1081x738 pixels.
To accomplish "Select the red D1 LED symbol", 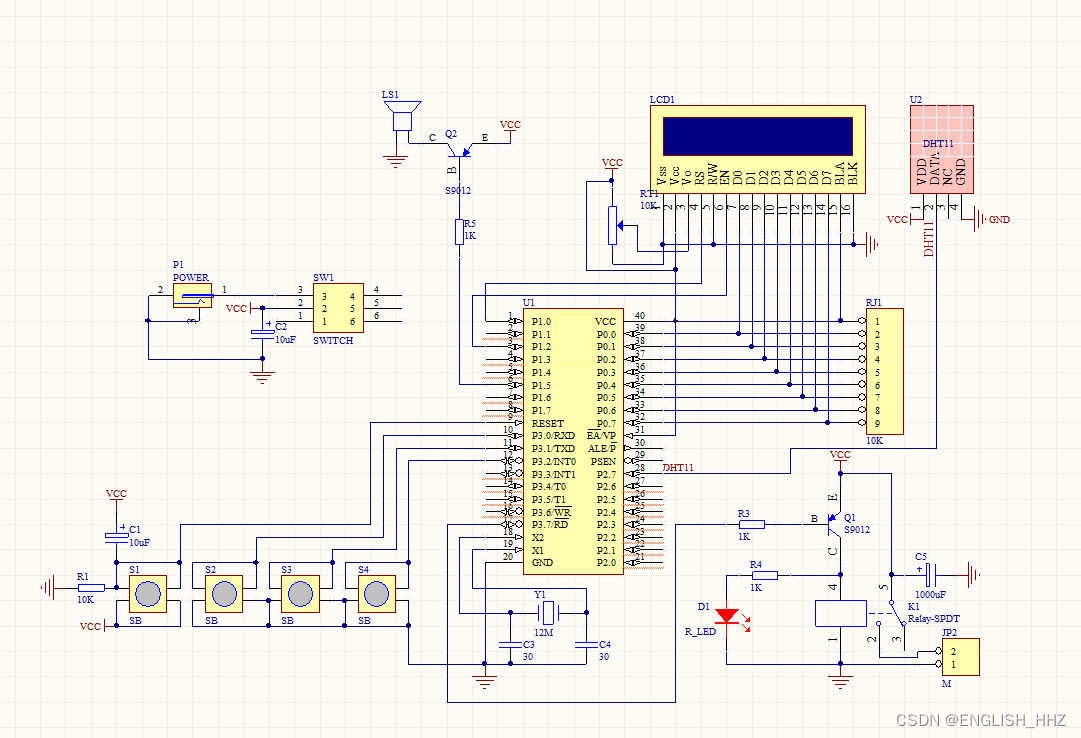I will [x=727, y=617].
